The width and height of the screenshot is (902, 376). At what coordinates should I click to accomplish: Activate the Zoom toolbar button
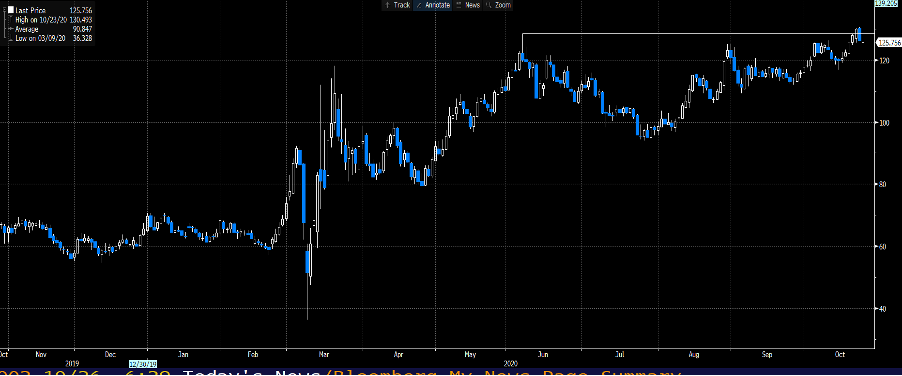tap(498, 5)
